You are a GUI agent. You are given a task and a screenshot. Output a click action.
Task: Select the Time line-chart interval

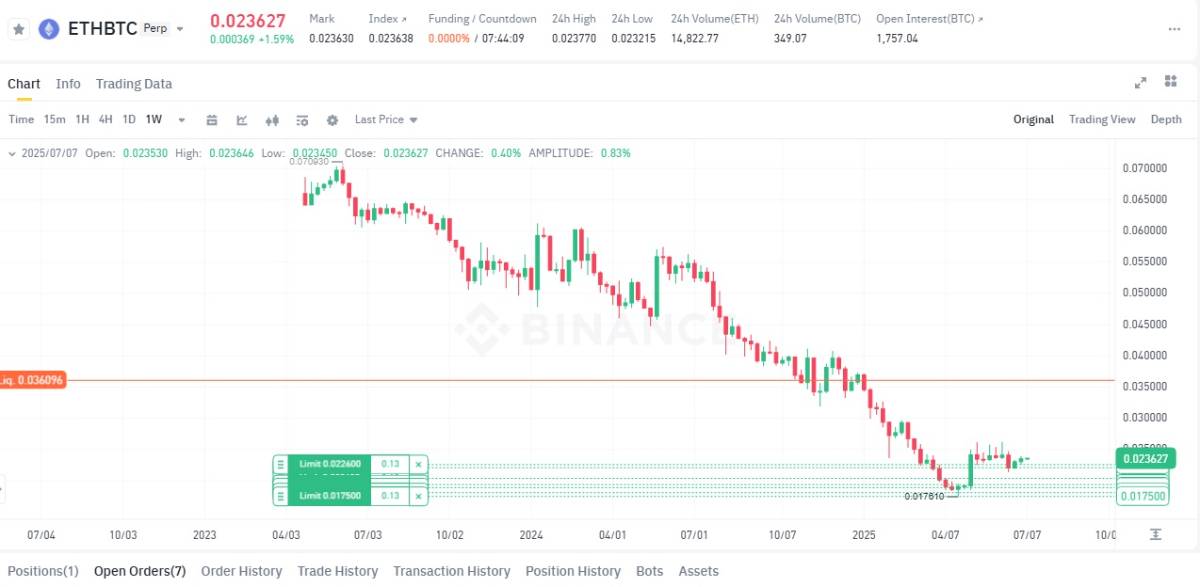(x=21, y=119)
